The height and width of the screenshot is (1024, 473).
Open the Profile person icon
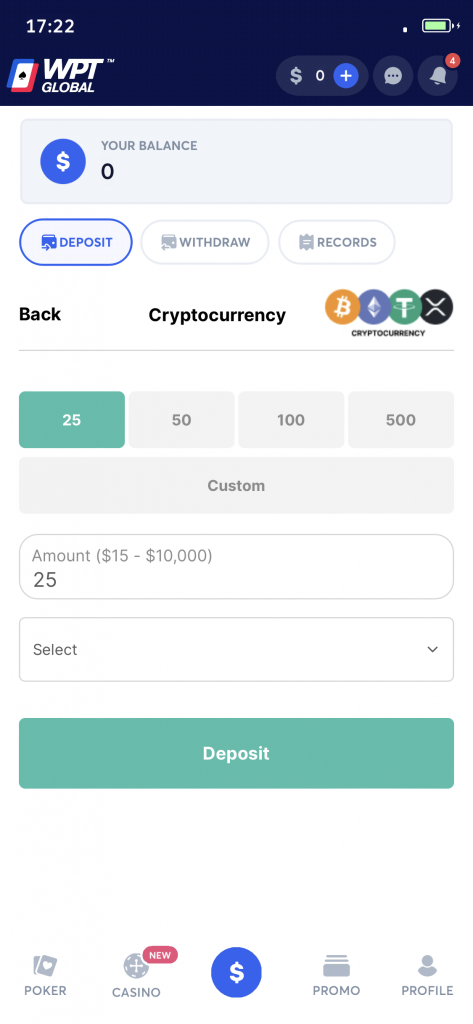coord(427,967)
